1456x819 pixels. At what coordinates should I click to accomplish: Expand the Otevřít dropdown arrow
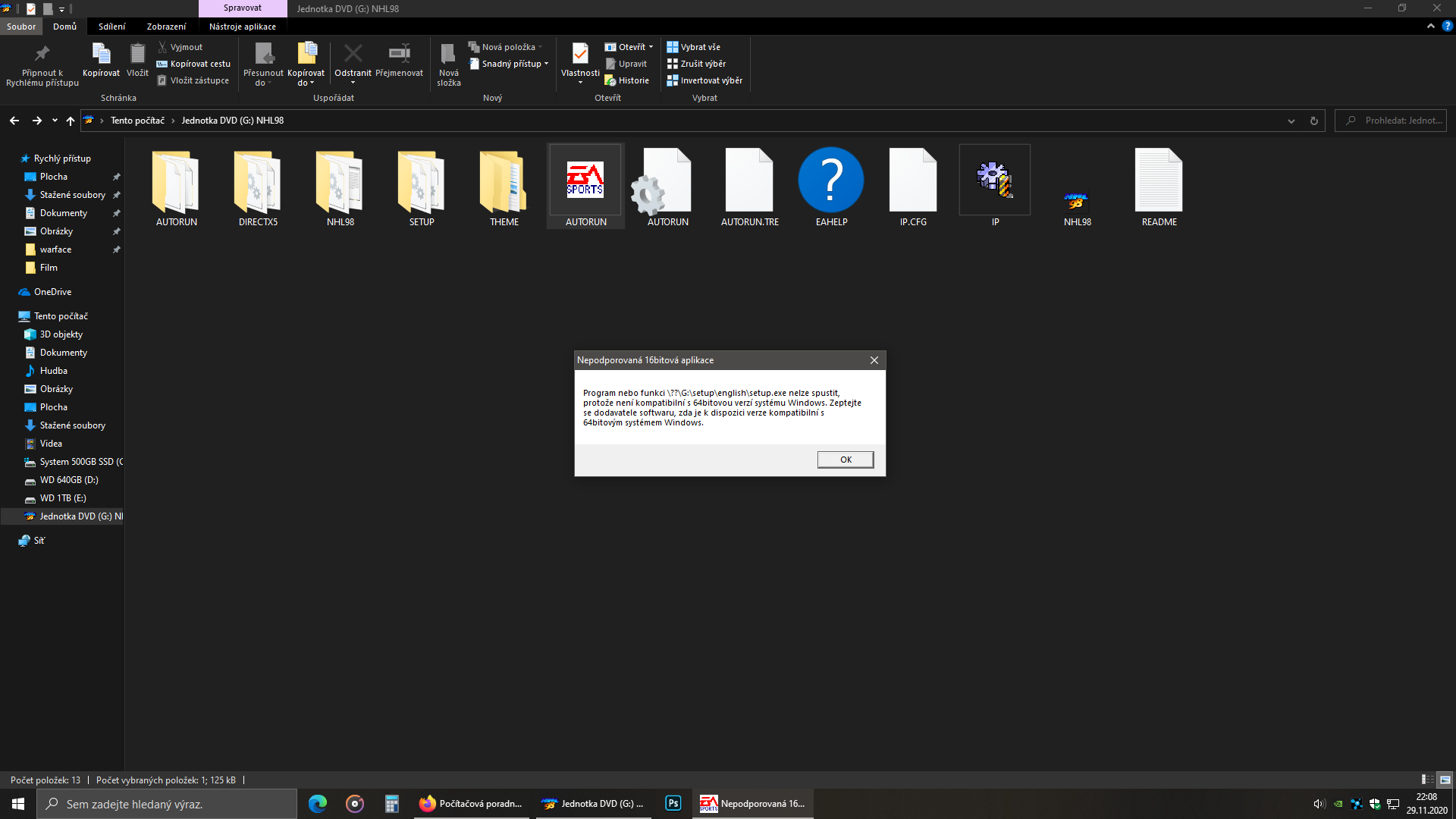pyautogui.click(x=651, y=47)
